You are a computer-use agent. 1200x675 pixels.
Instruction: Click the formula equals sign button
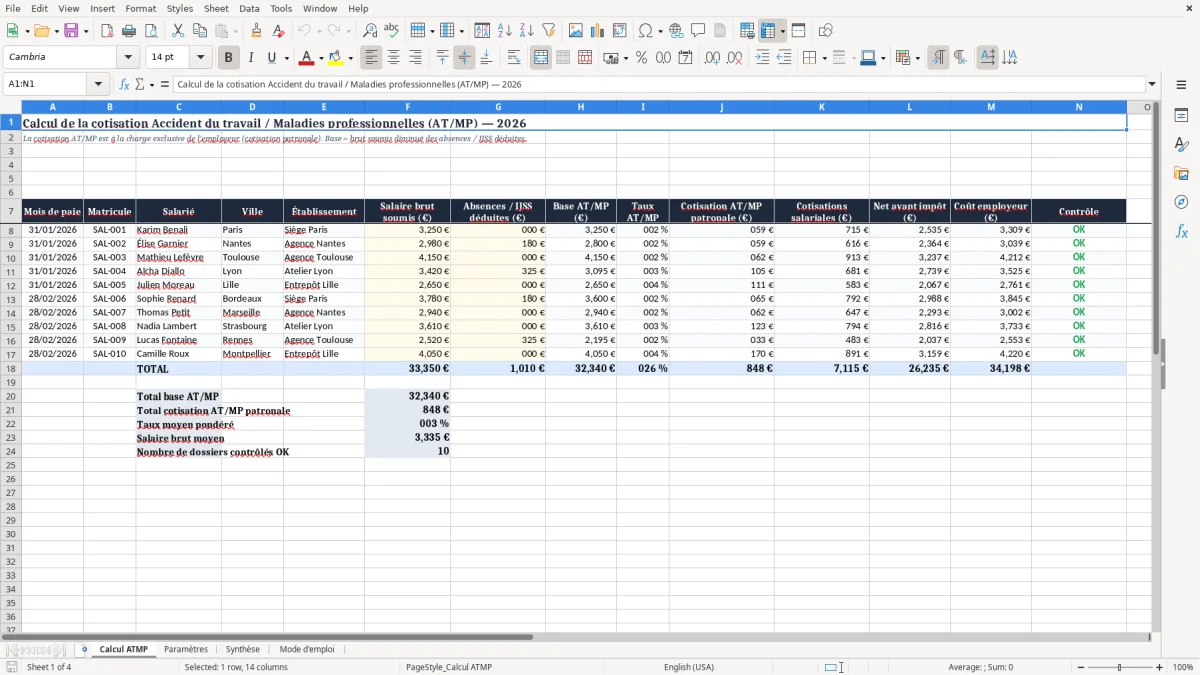click(x=164, y=84)
